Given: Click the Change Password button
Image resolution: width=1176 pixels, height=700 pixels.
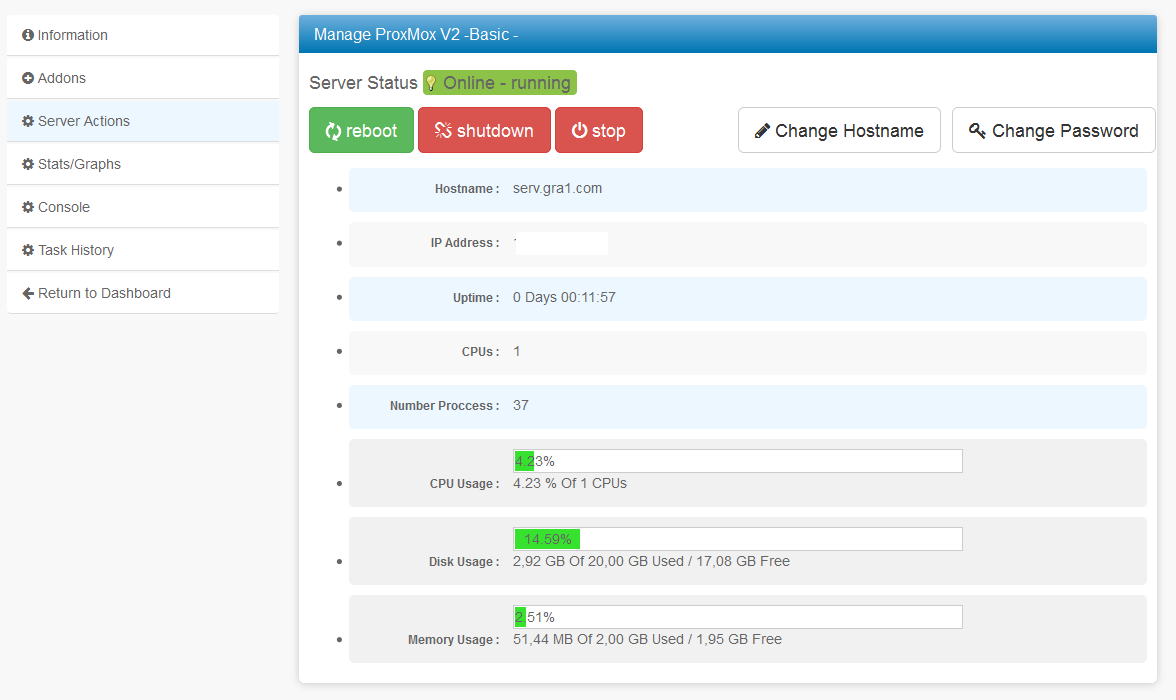Looking at the screenshot, I should pyautogui.click(x=1054, y=130).
